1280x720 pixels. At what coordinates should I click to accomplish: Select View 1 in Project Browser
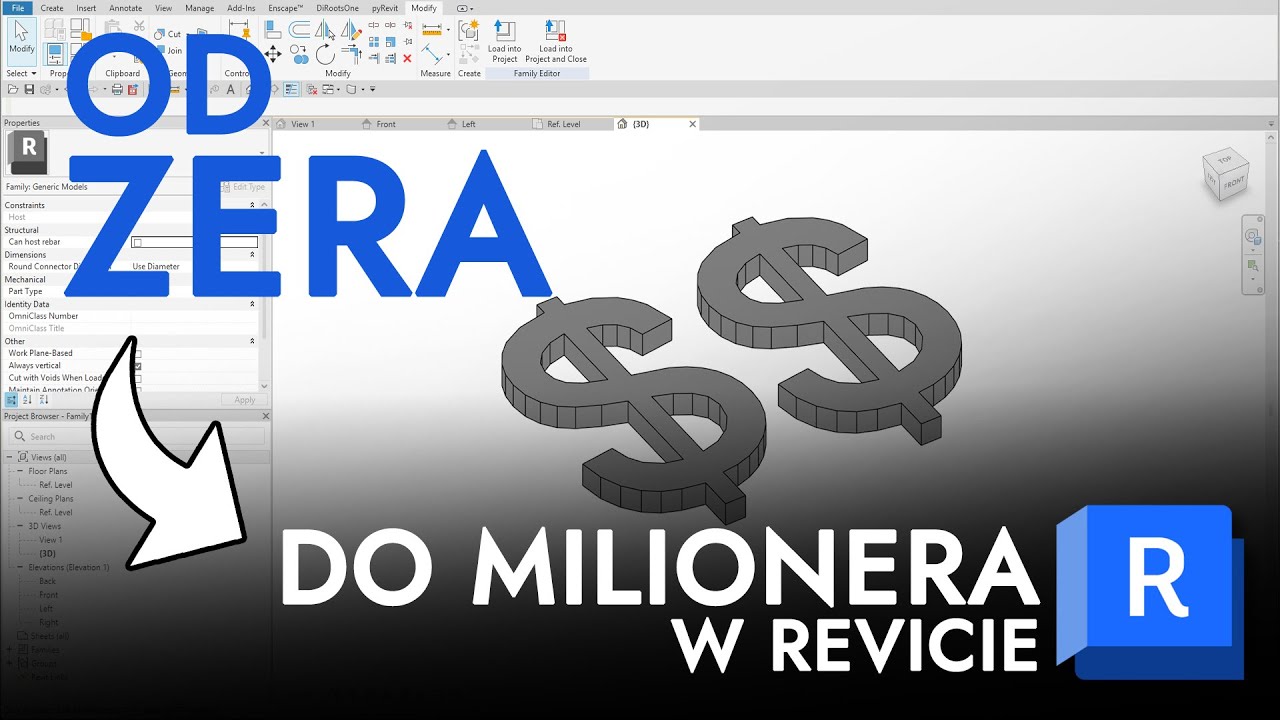(50, 540)
